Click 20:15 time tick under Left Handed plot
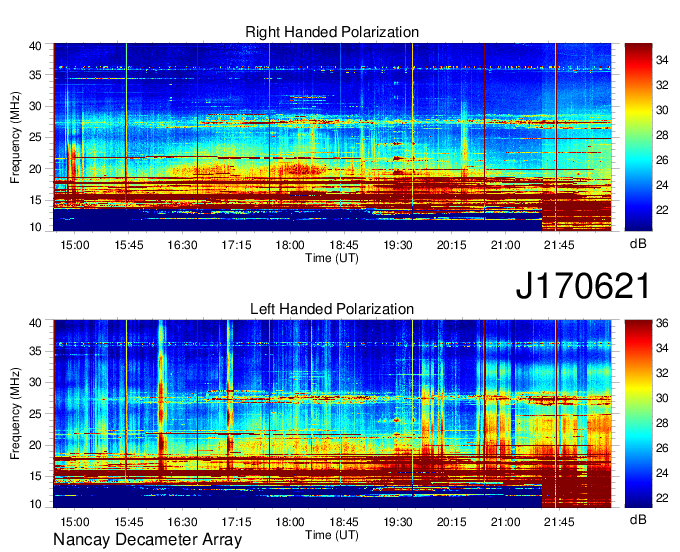Image resolution: width=680 pixels, height=552 pixels. pyautogui.click(x=451, y=522)
